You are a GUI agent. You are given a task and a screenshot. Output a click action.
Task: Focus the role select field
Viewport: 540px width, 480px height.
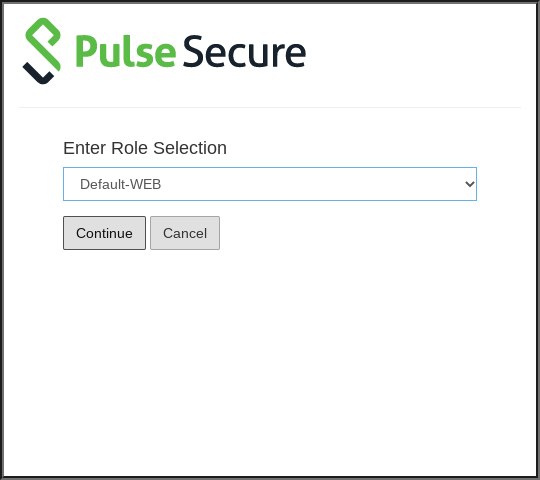tap(270, 184)
